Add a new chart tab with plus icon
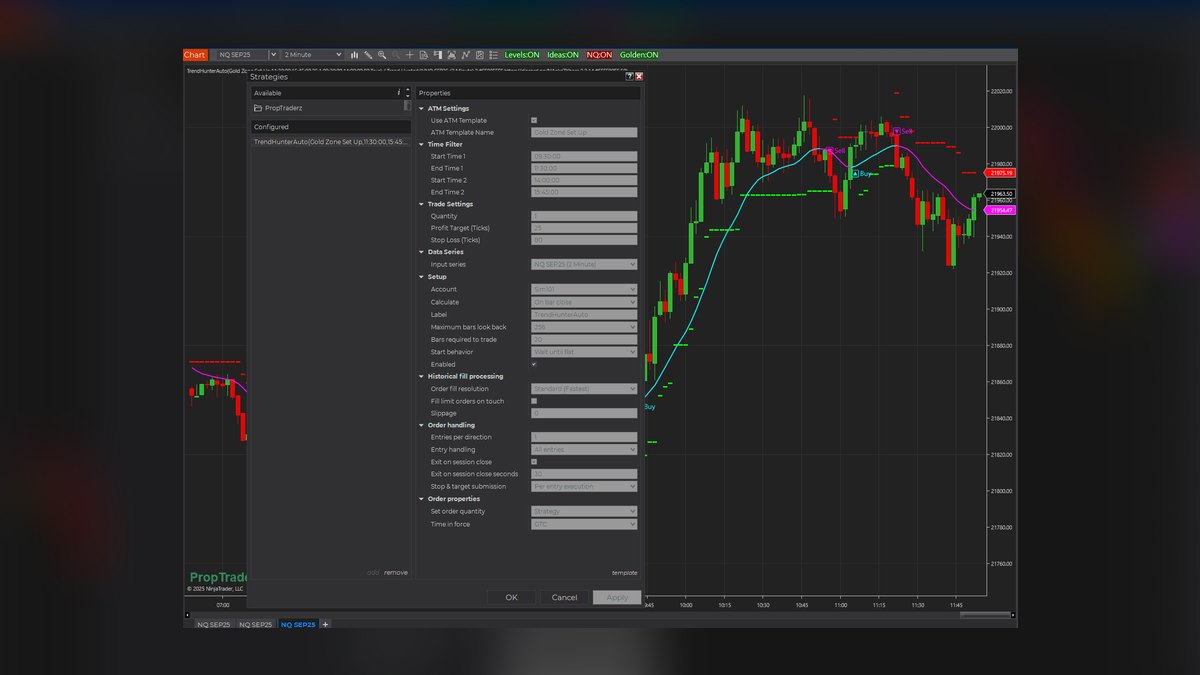 tap(325, 624)
